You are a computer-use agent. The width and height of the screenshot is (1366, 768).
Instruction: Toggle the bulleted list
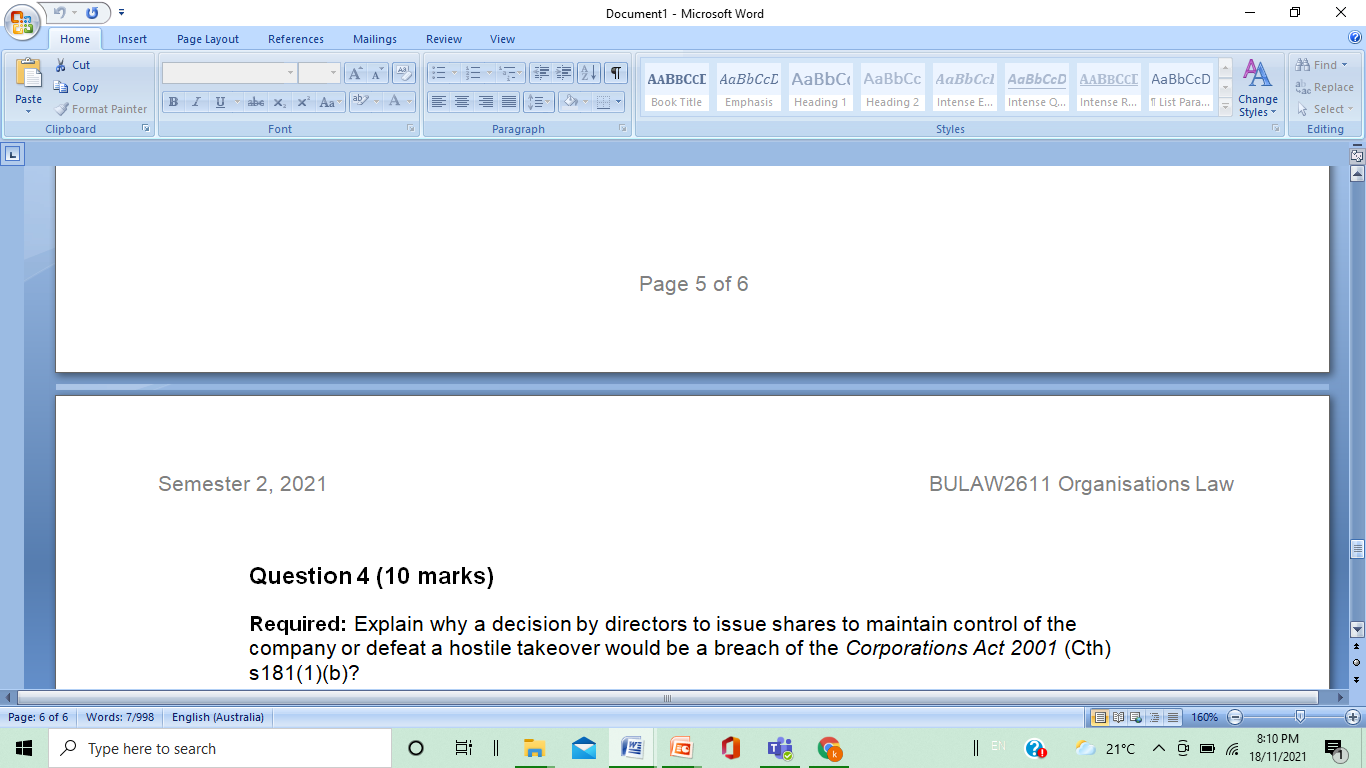pos(440,73)
